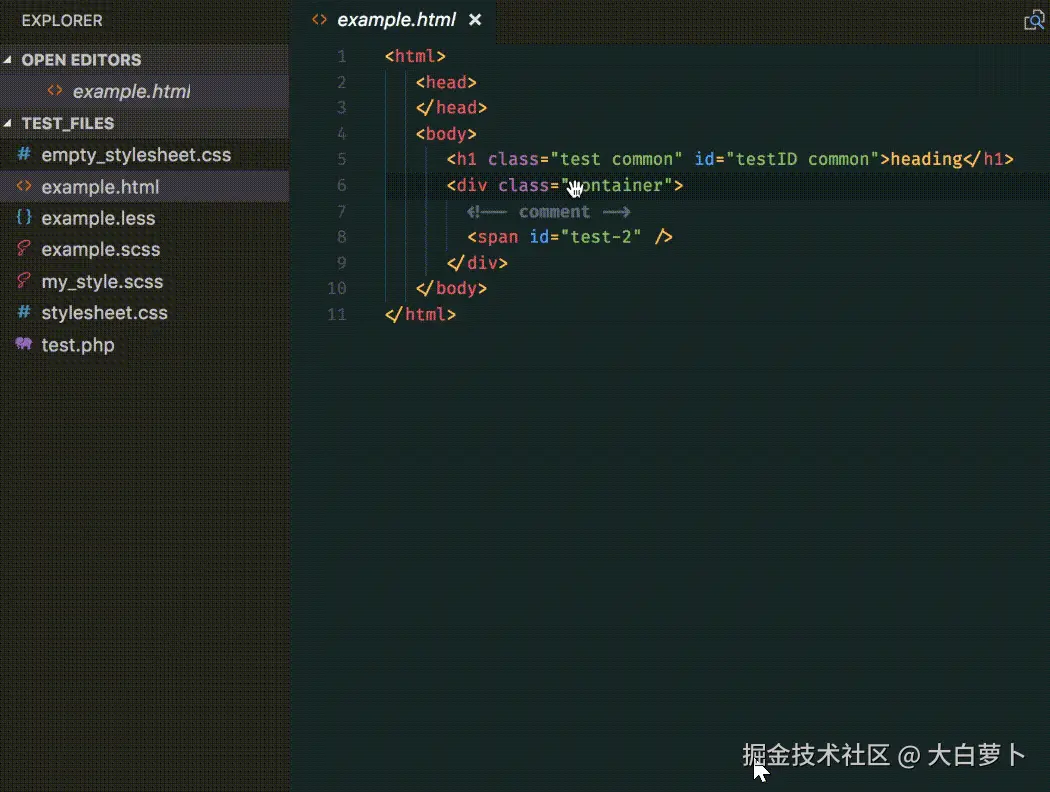
Task: Close the example.html editor tab
Action: (x=475, y=19)
